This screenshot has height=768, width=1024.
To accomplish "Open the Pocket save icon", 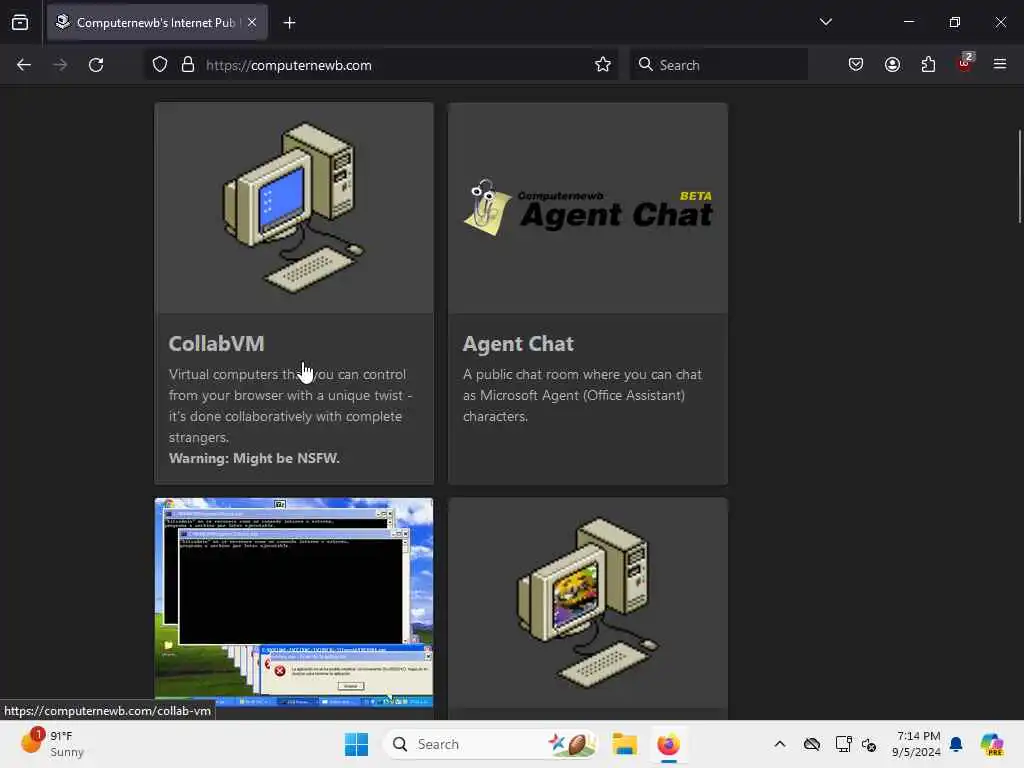I will pyautogui.click(x=856, y=65).
